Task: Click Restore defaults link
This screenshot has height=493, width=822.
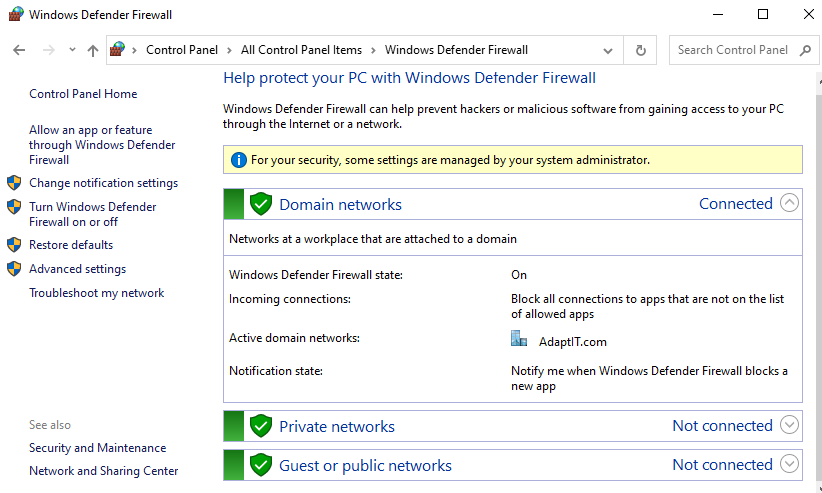Action: (71, 245)
